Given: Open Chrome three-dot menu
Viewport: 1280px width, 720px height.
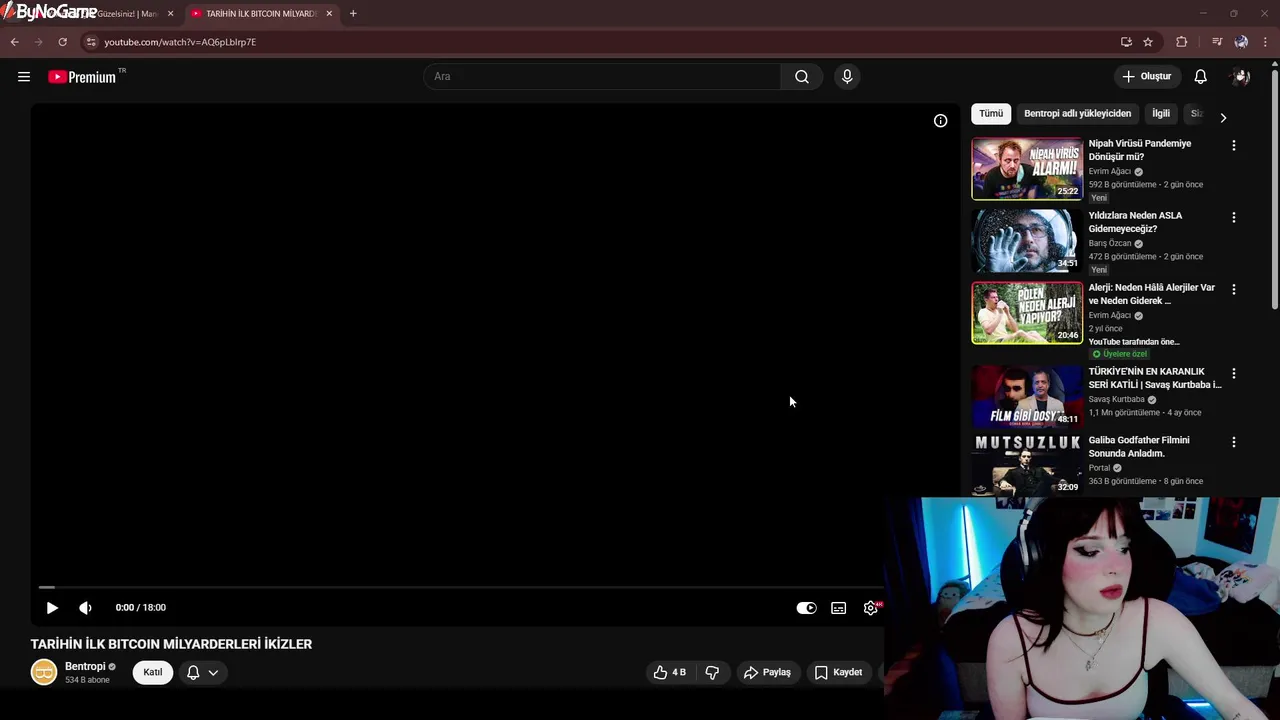Looking at the screenshot, I should coord(1266,42).
